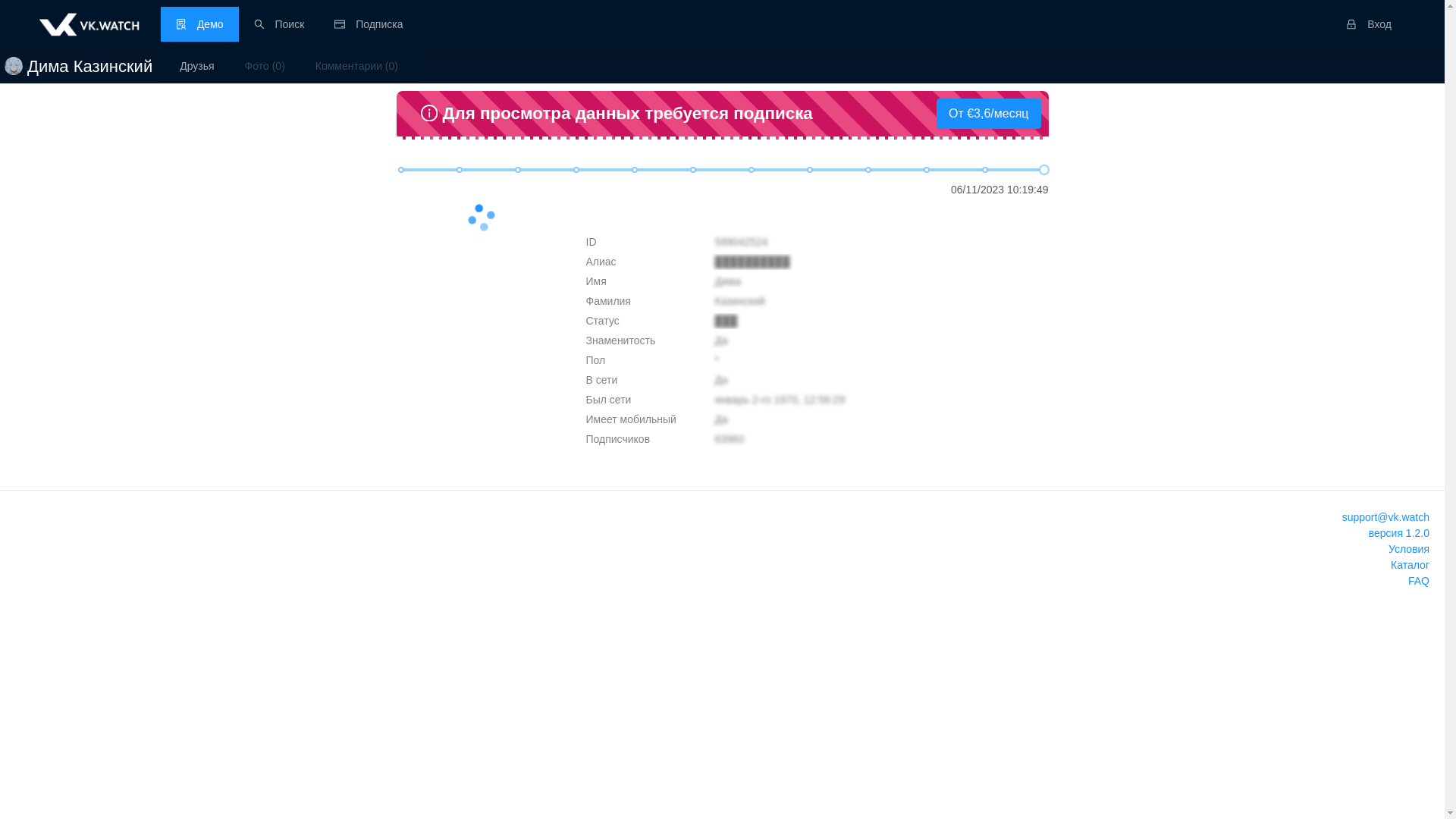Click the timestamp 06/11/2023 10:19:49
Image resolution: width=1456 pixels, height=819 pixels.
tap(999, 190)
